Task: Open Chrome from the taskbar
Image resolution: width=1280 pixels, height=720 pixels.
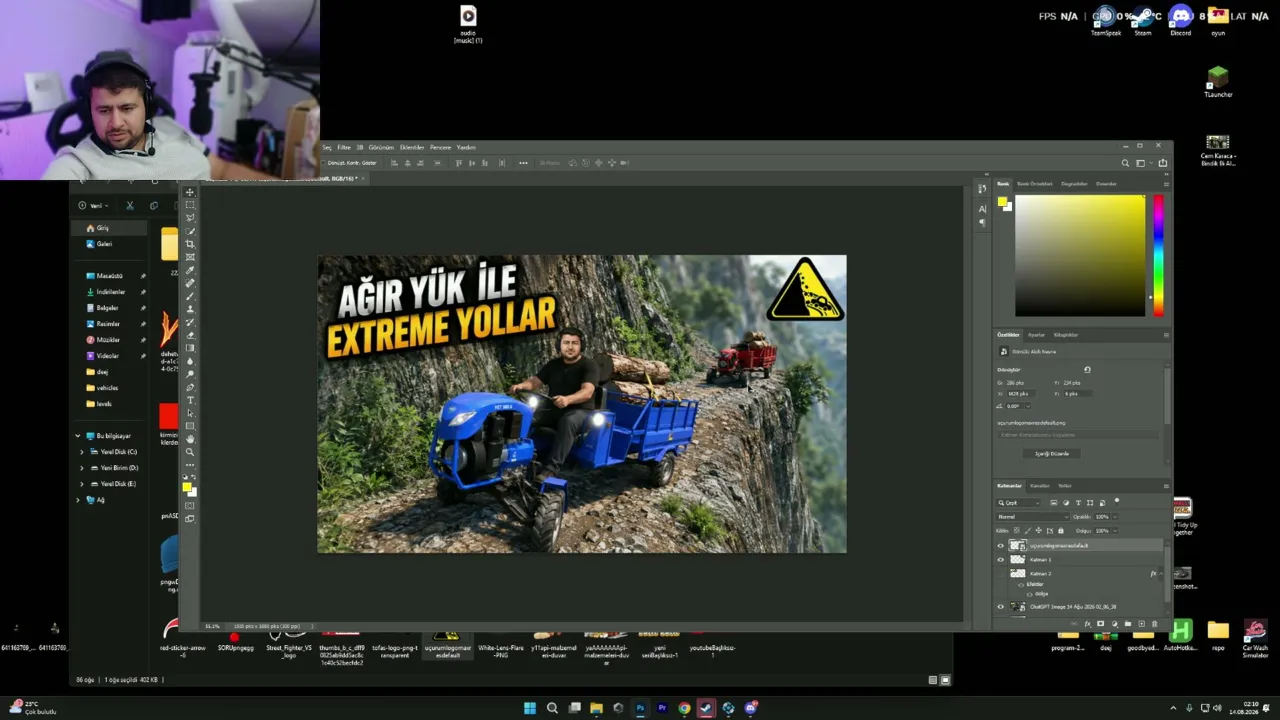Action: pos(684,708)
